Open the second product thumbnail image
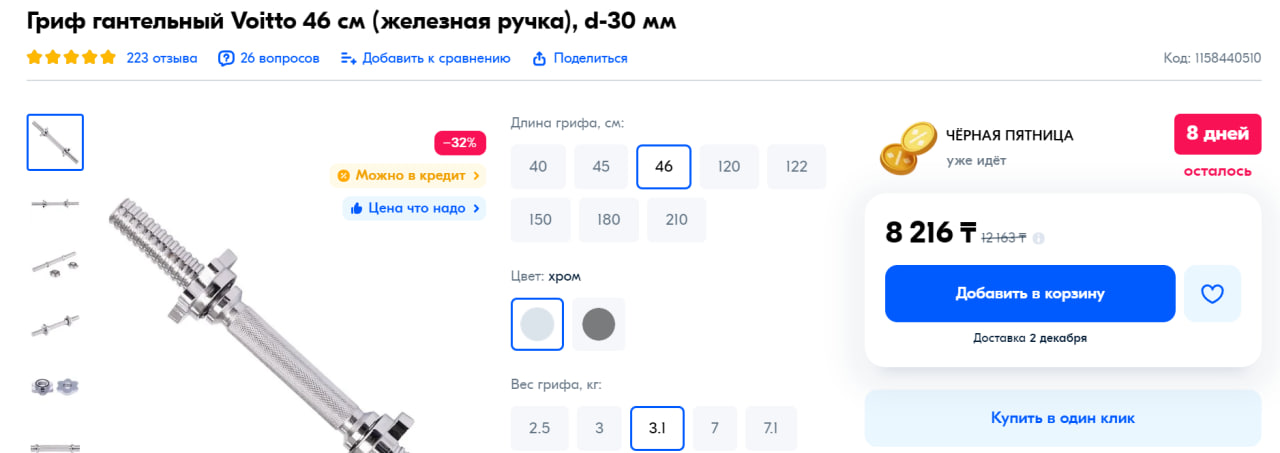This screenshot has height=453, width=1280. pyautogui.click(x=55, y=204)
